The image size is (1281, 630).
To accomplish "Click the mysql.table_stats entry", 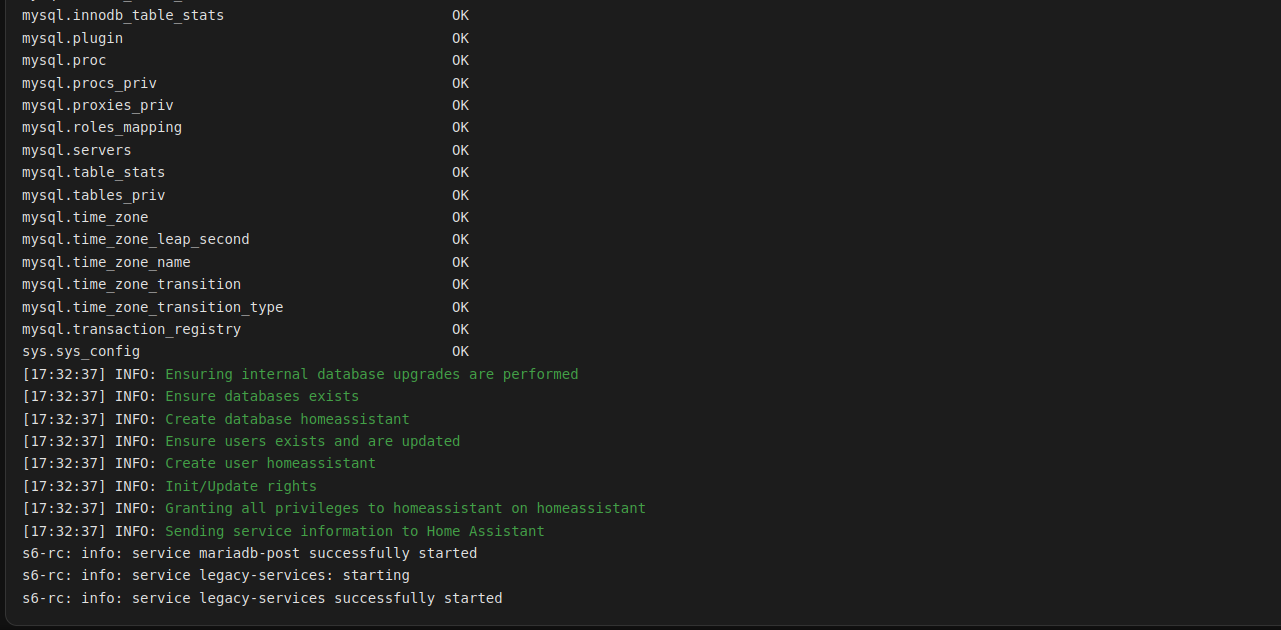I will (x=94, y=172).
